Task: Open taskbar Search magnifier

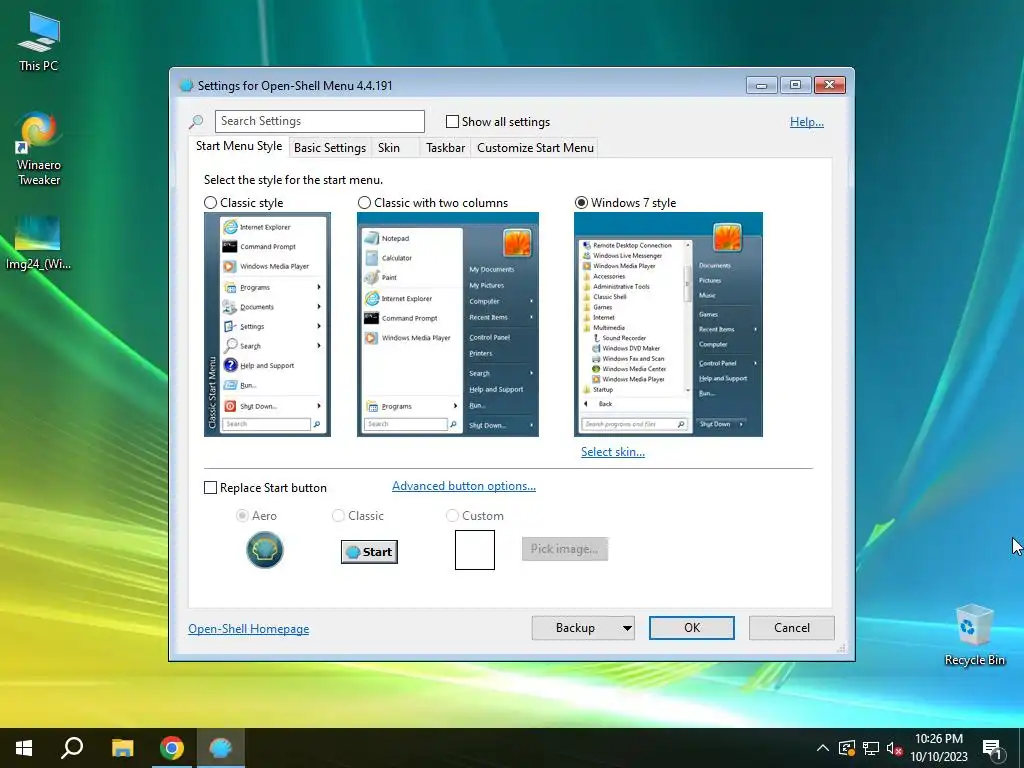Action: pos(72,748)
